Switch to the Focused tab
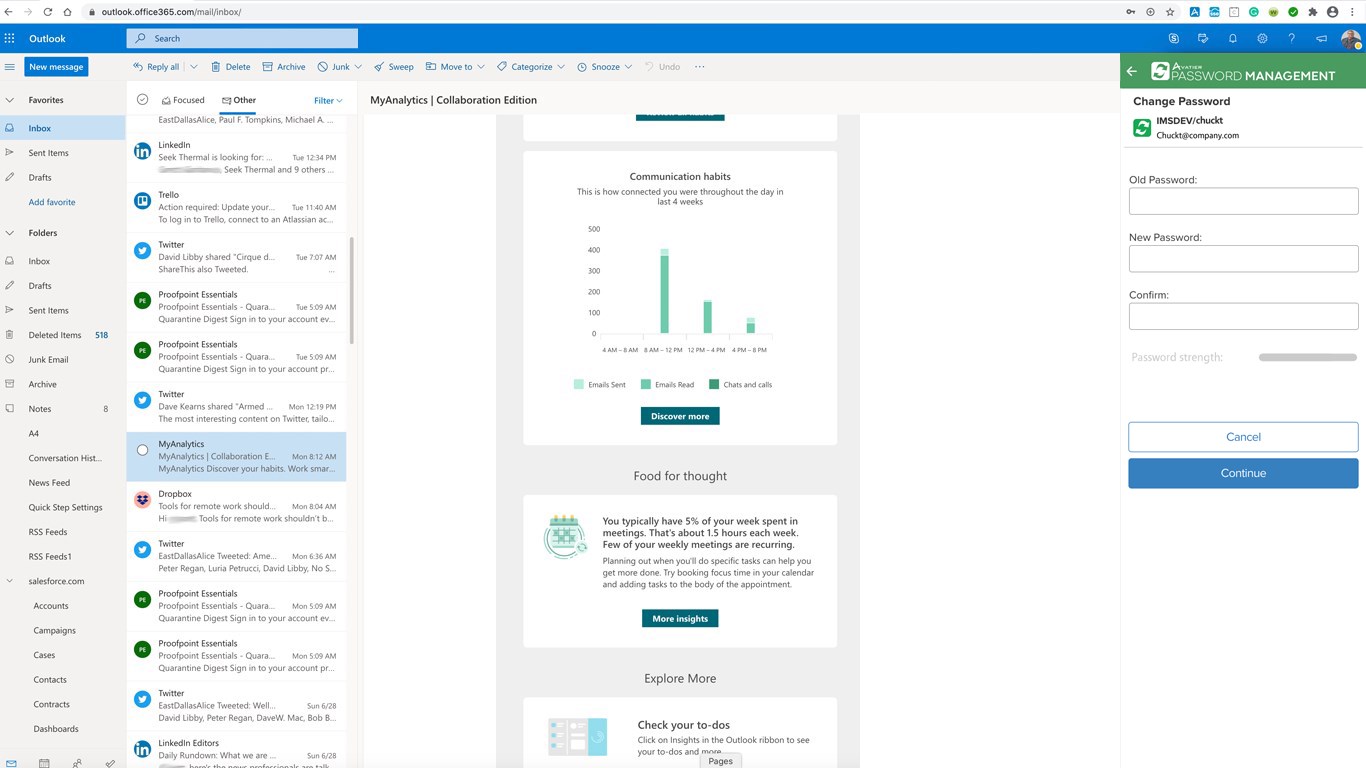The image size is (1366, 768). coord(183,100)
